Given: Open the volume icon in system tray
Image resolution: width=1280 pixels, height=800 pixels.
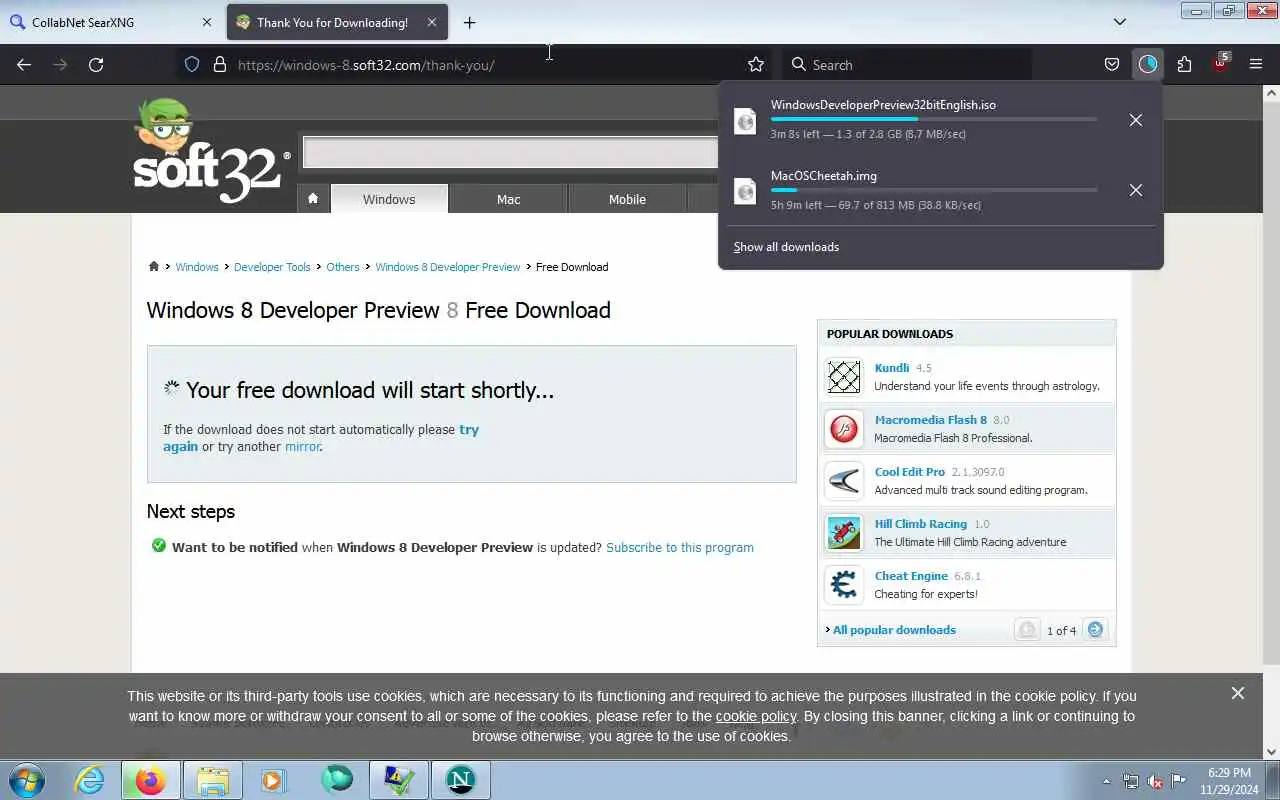Looking at the screenshot, I should 1155,781.
